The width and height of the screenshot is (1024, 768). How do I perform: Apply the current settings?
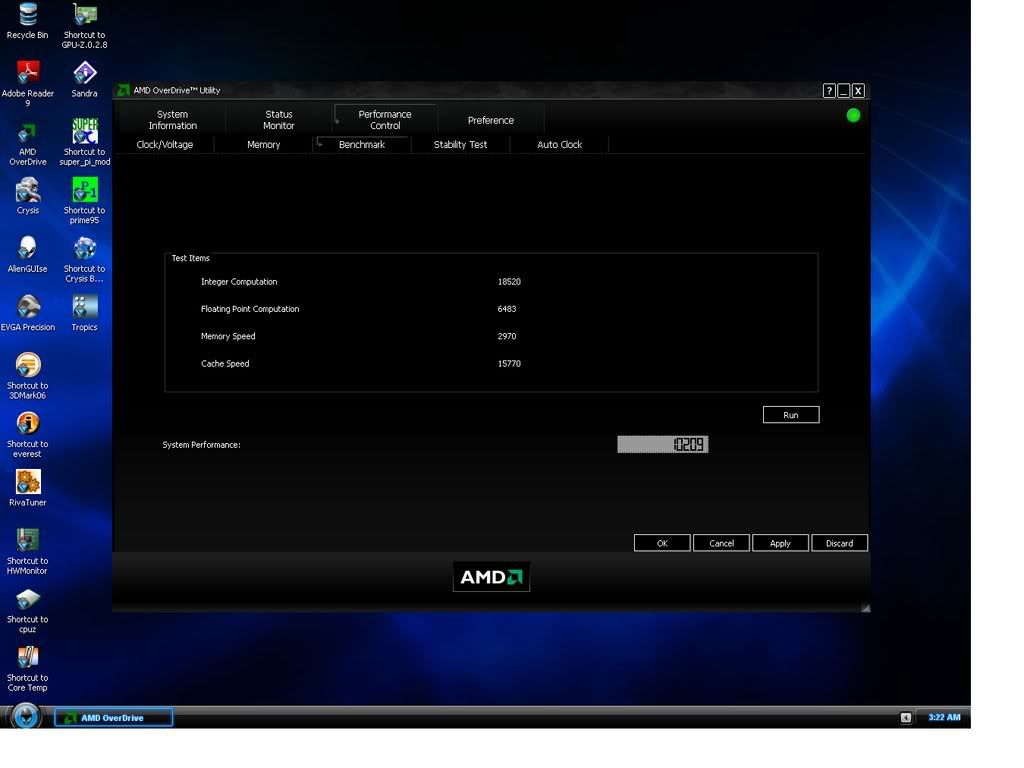[780, 543]
